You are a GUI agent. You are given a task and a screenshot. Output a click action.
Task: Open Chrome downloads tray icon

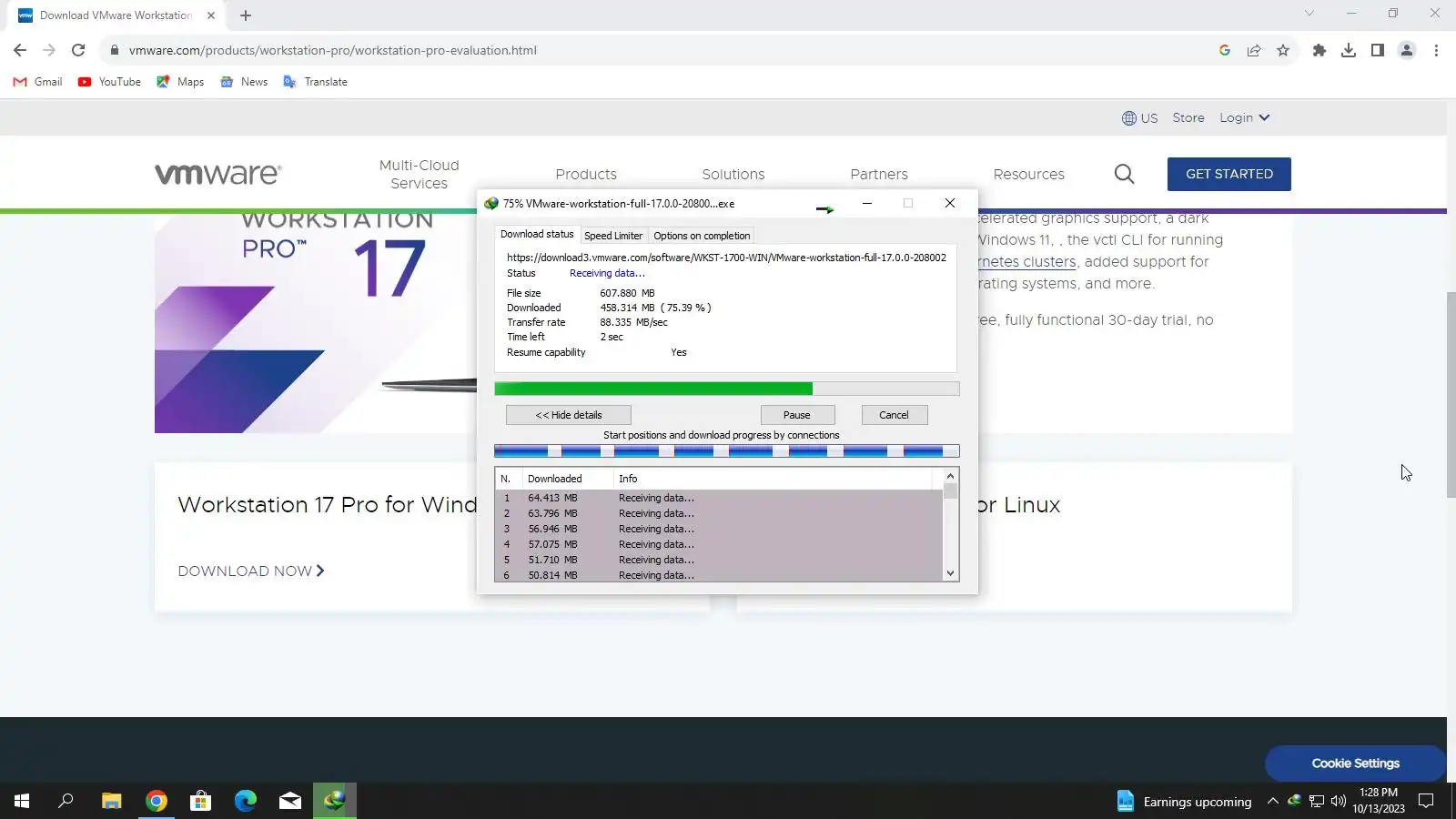1349,50
